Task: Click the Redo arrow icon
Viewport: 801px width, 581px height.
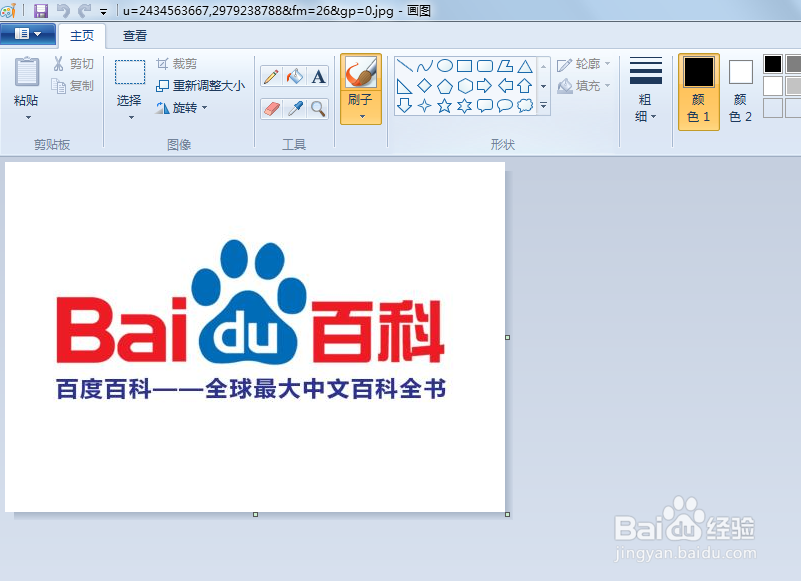Action: point(84,10)
